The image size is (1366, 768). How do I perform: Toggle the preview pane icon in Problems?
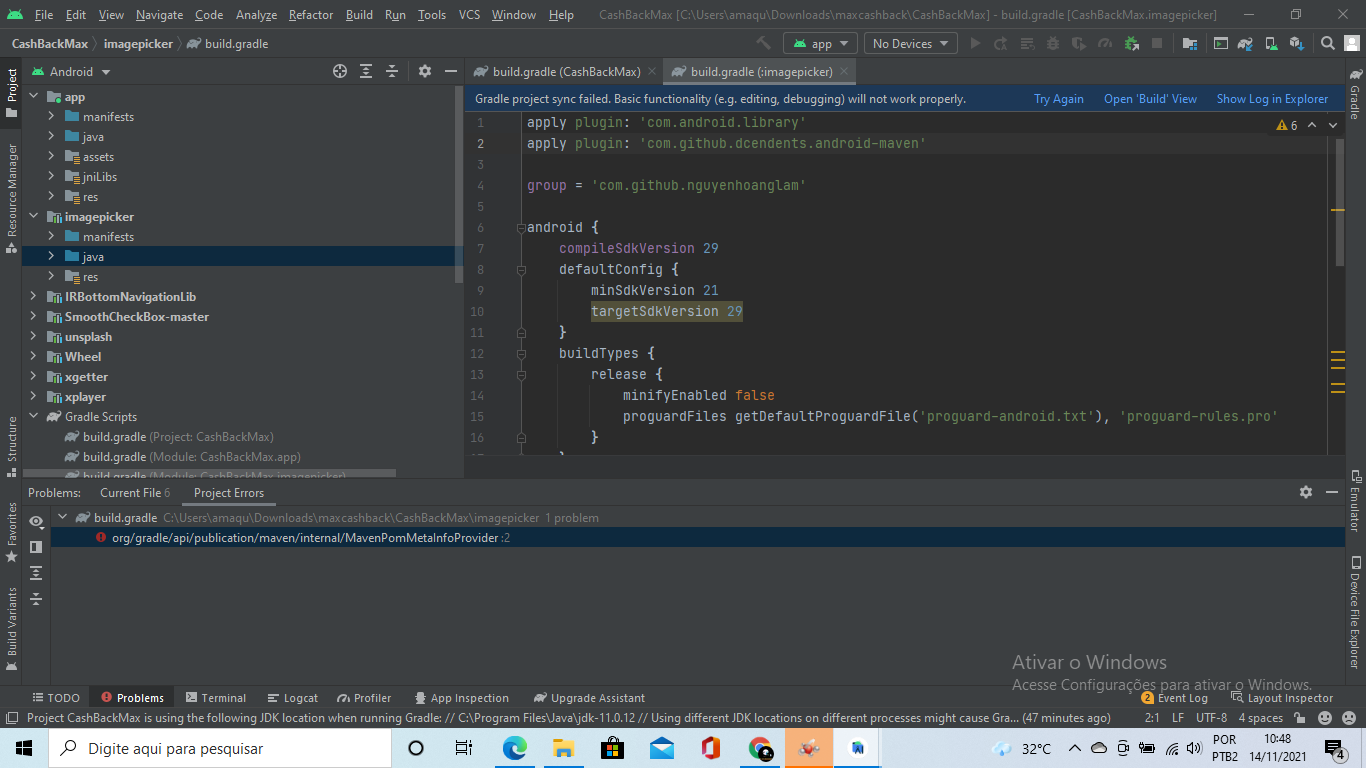coord(36,547)
